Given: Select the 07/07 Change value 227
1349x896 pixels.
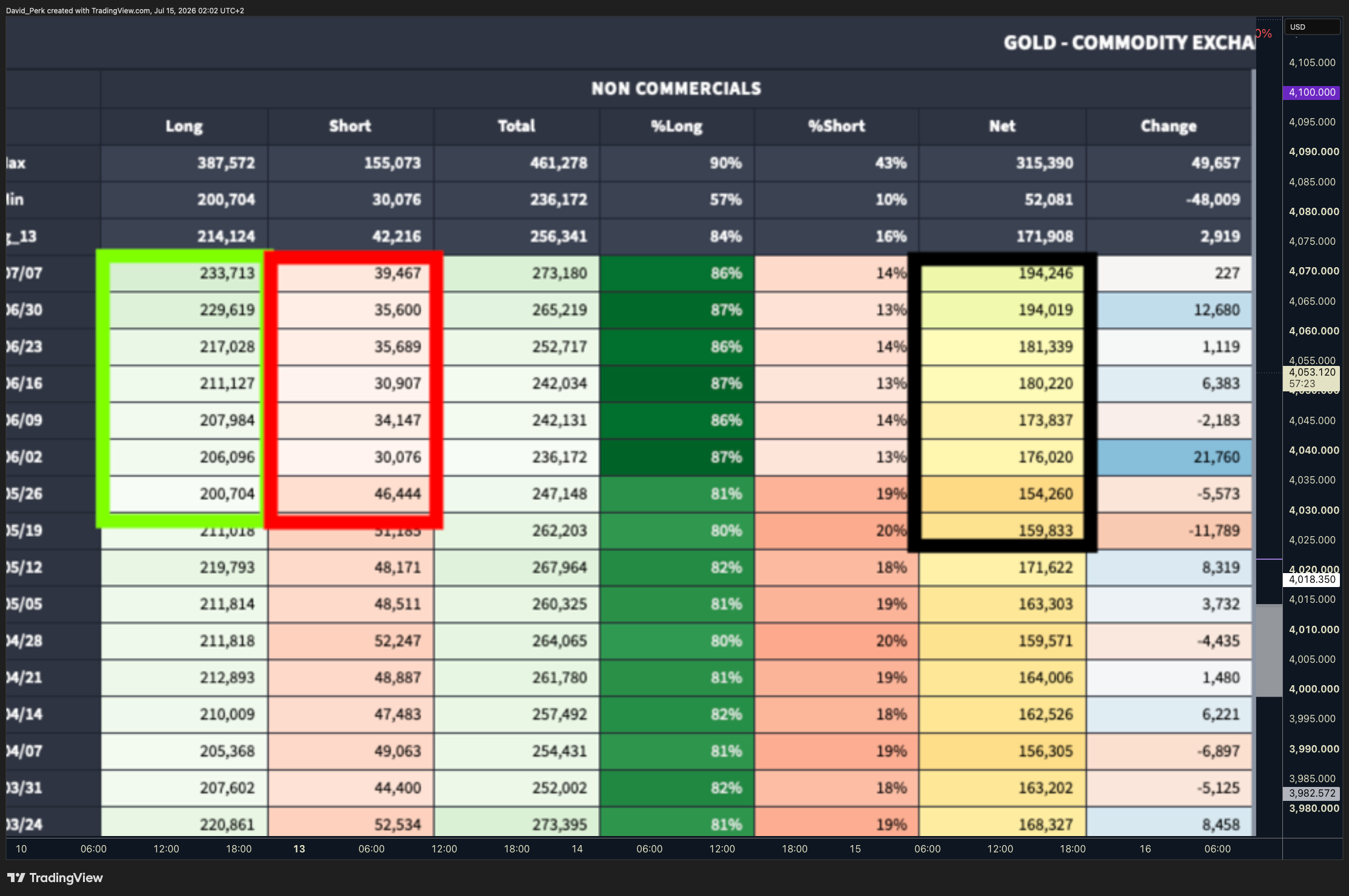Looking at the screenshot, I should (1227, 273).
